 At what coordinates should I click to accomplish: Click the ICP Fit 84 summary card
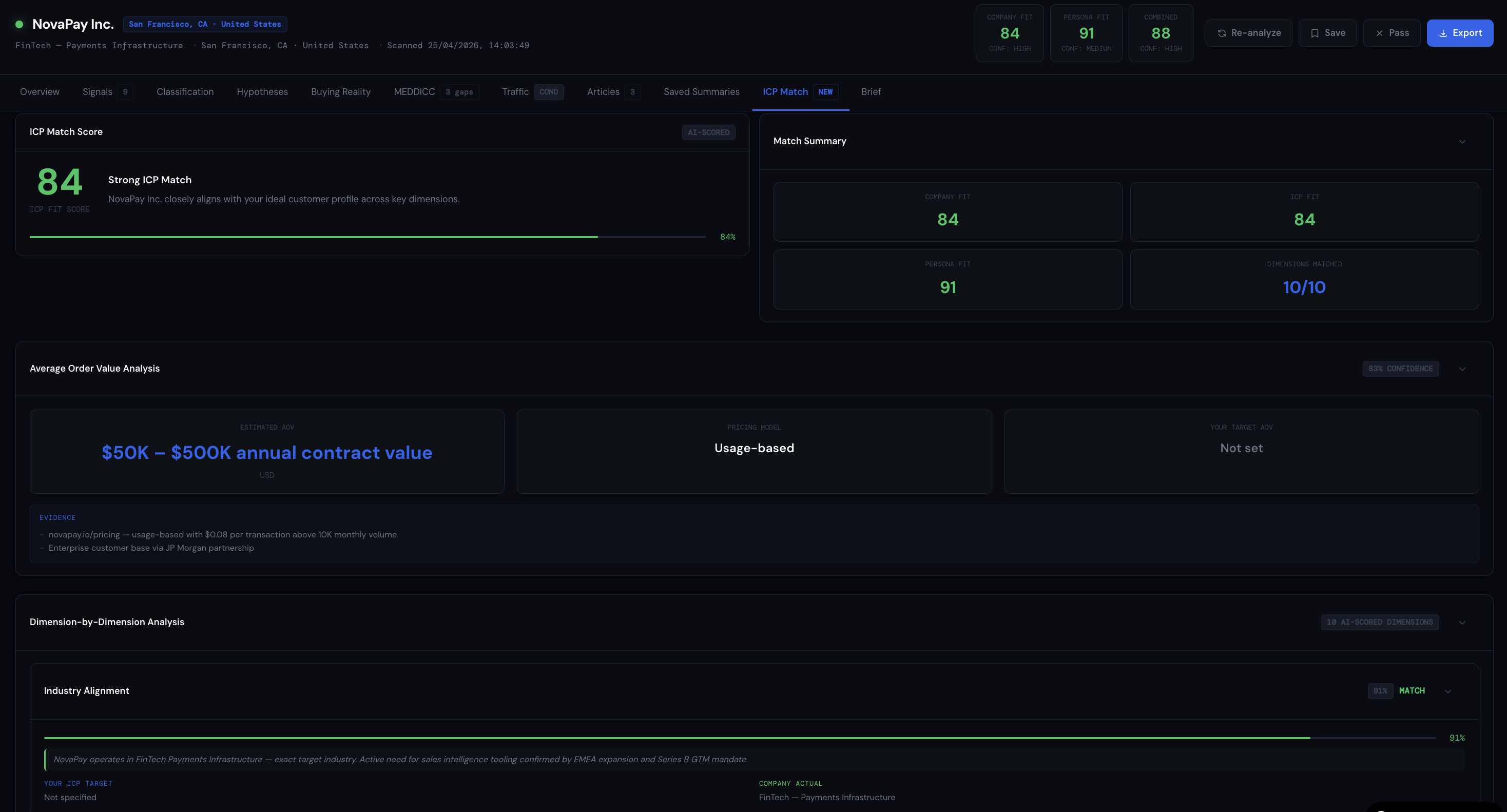coord(1304,212)
